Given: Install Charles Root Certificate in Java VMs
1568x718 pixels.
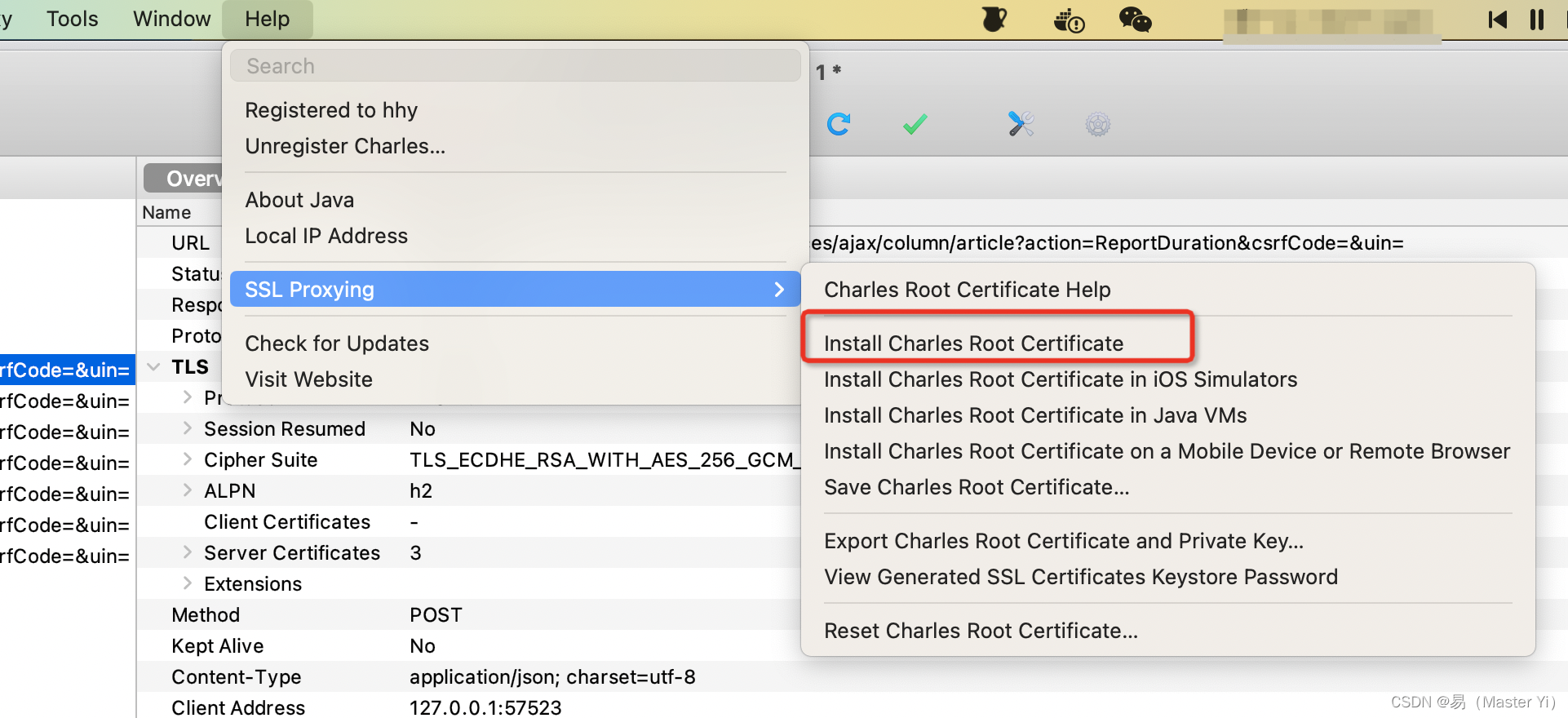Looking at the screenshot, I should [x=1168, y=415].
